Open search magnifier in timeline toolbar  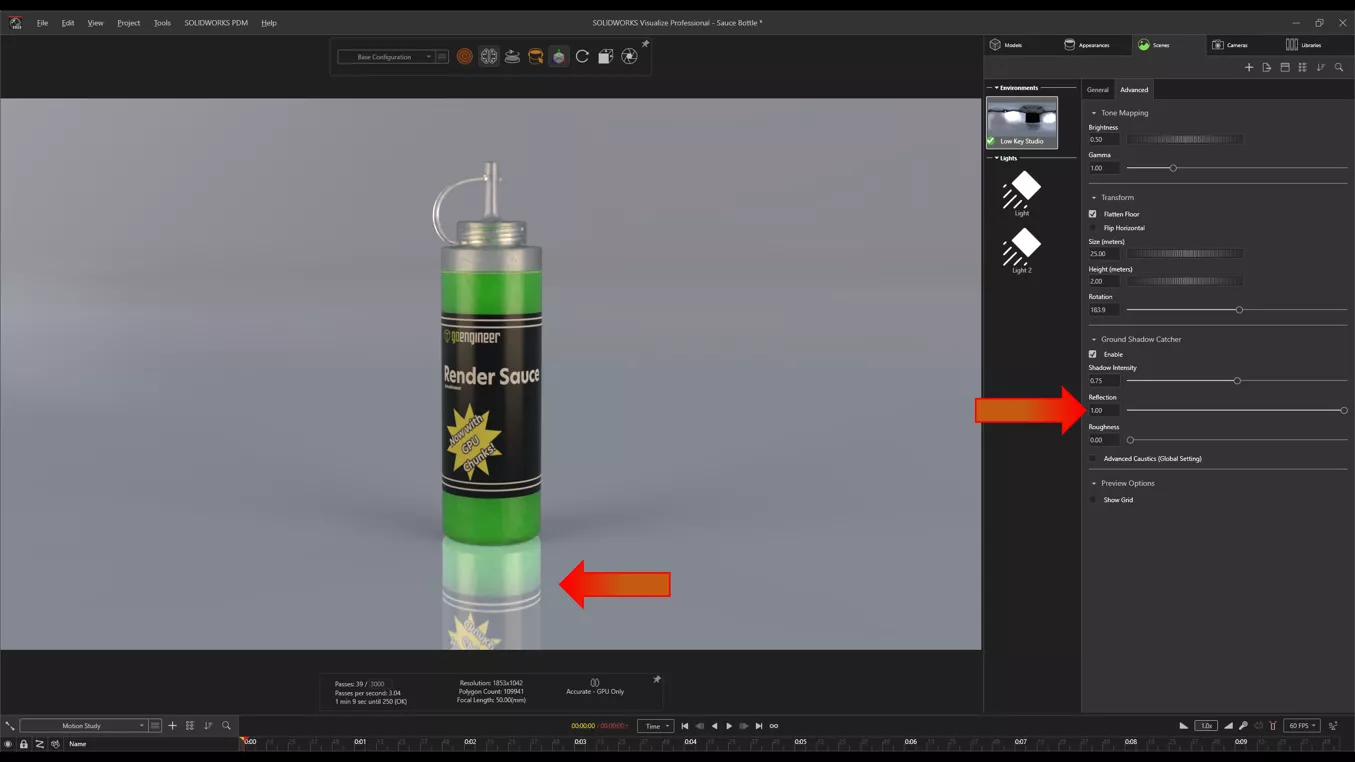tap(226, 726)
